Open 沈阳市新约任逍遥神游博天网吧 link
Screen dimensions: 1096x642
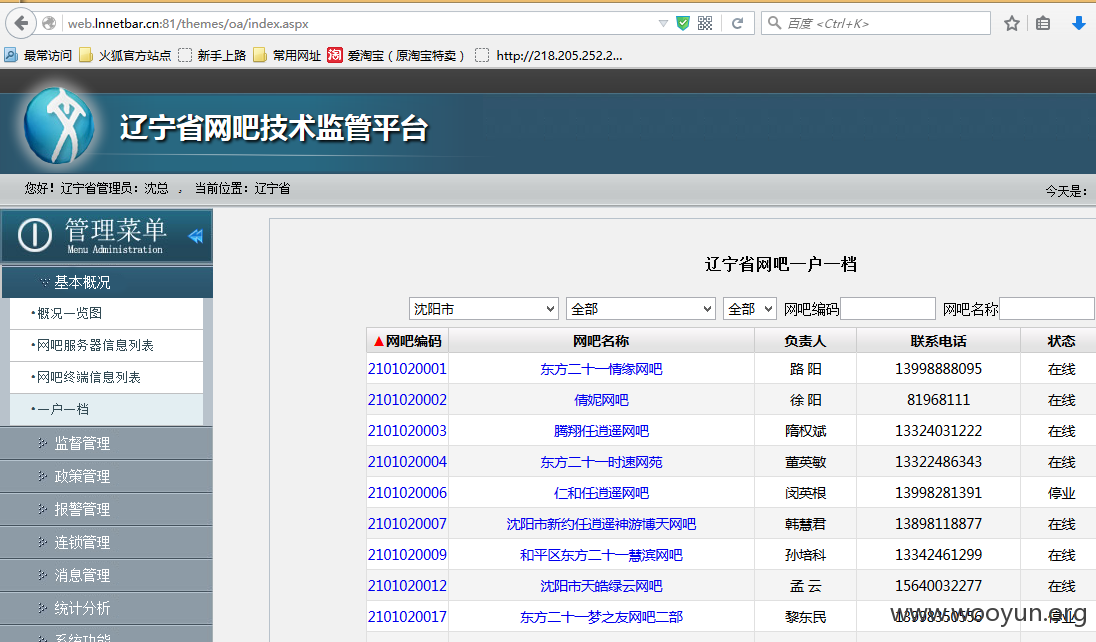click(x=601, y=524)
